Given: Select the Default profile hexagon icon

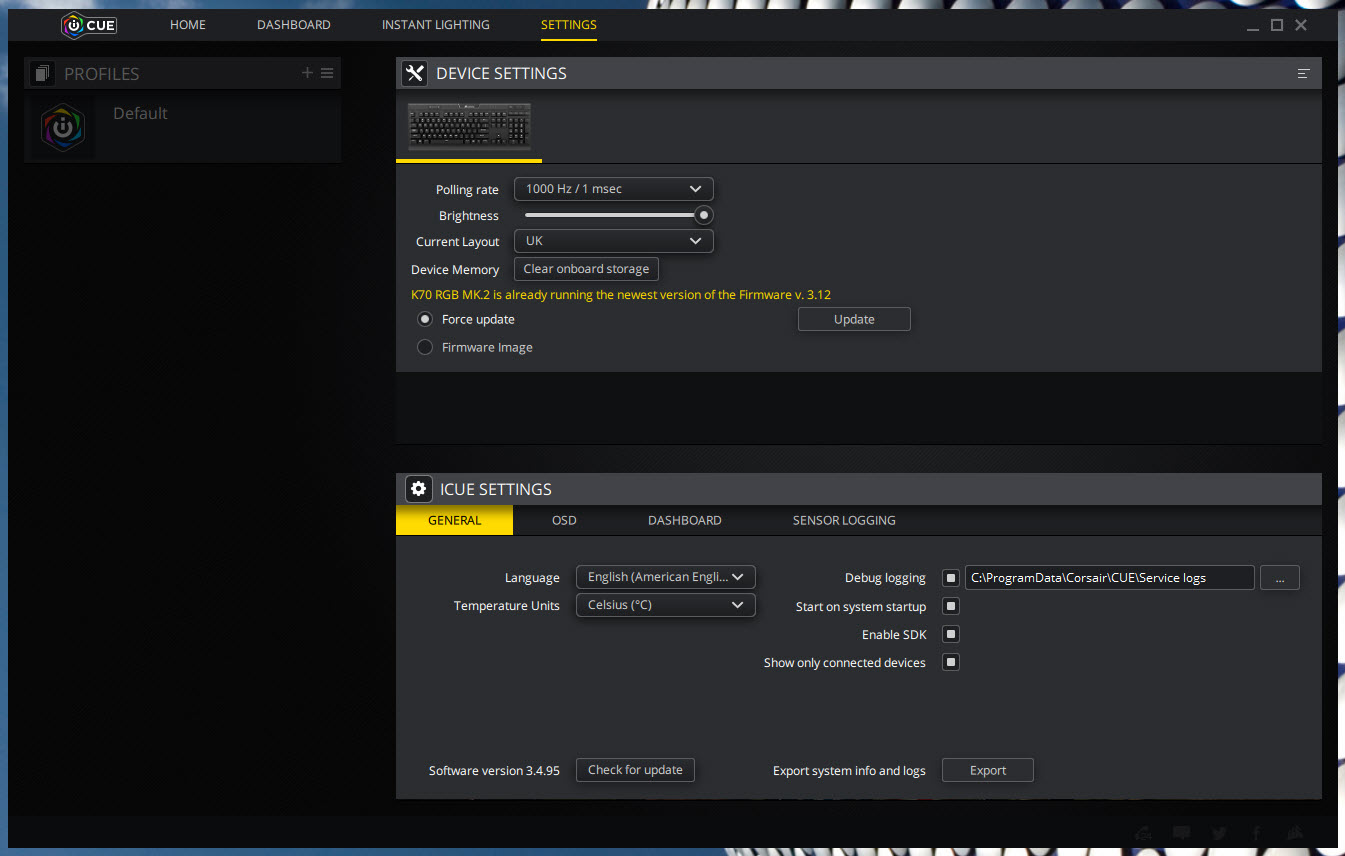Looking at the screenshot, I should (x=63, y=128).
